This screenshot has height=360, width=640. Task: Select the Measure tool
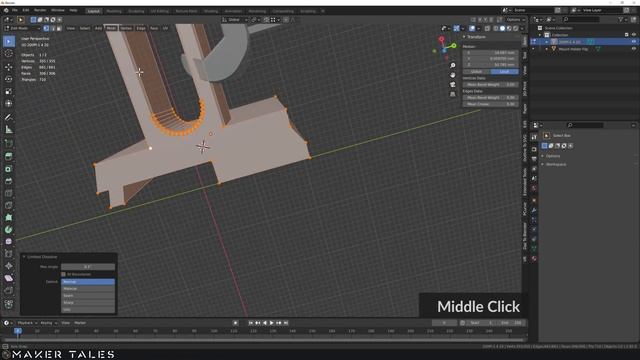[9, 129]
